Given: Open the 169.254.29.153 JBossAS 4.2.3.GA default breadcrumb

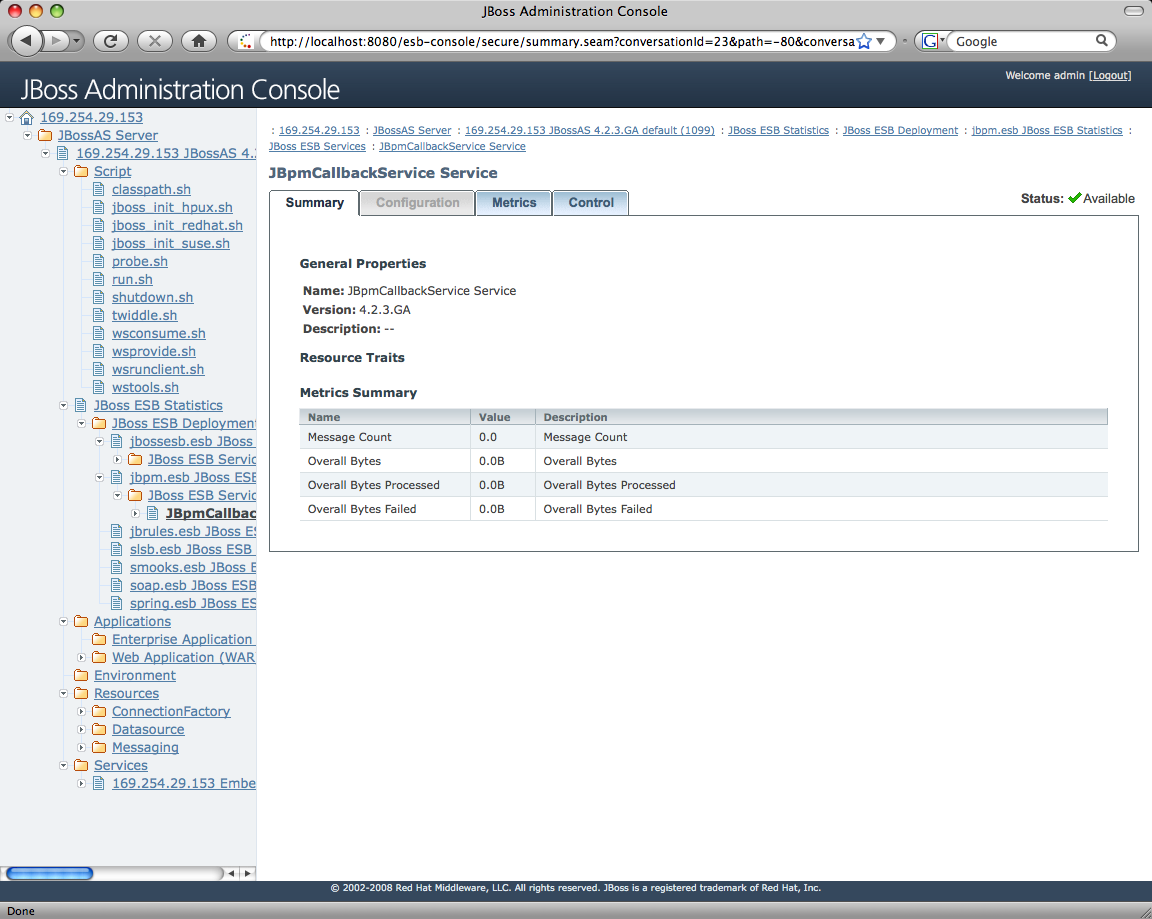Looking at the screenshot, I should [590, 130].
